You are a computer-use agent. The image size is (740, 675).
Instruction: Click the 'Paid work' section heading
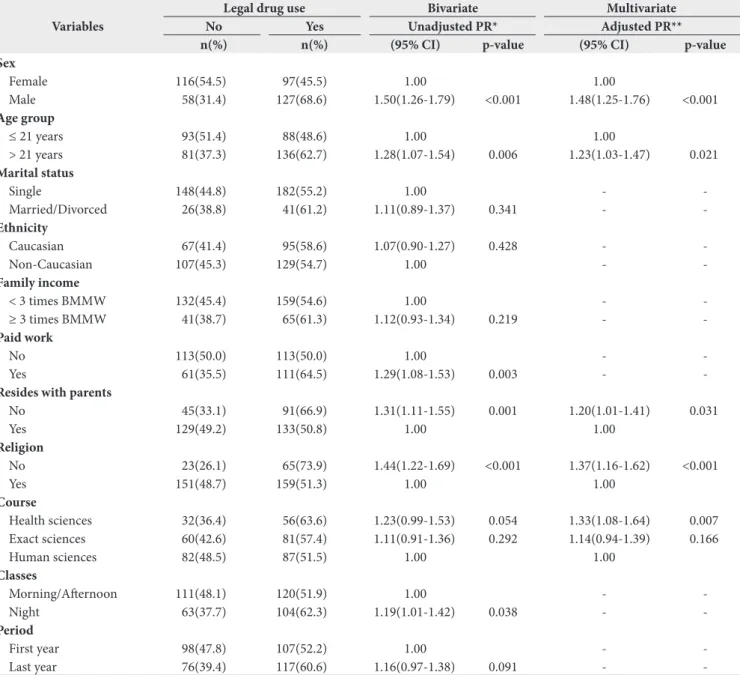pyautogui.click(x=26, y=338)
